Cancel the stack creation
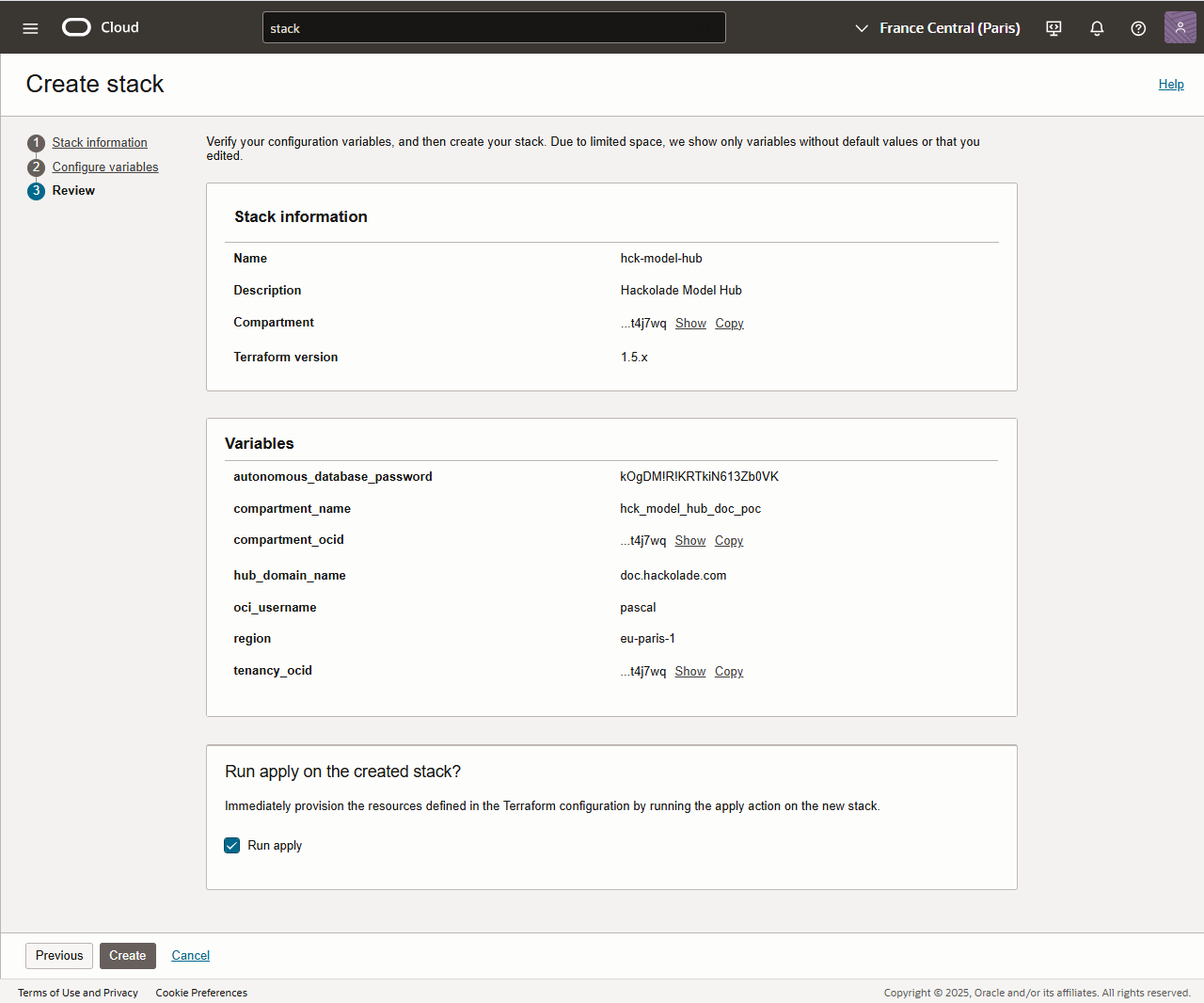The width and height of the screenshot is (1204, 1003). click(x=190, y=955)
